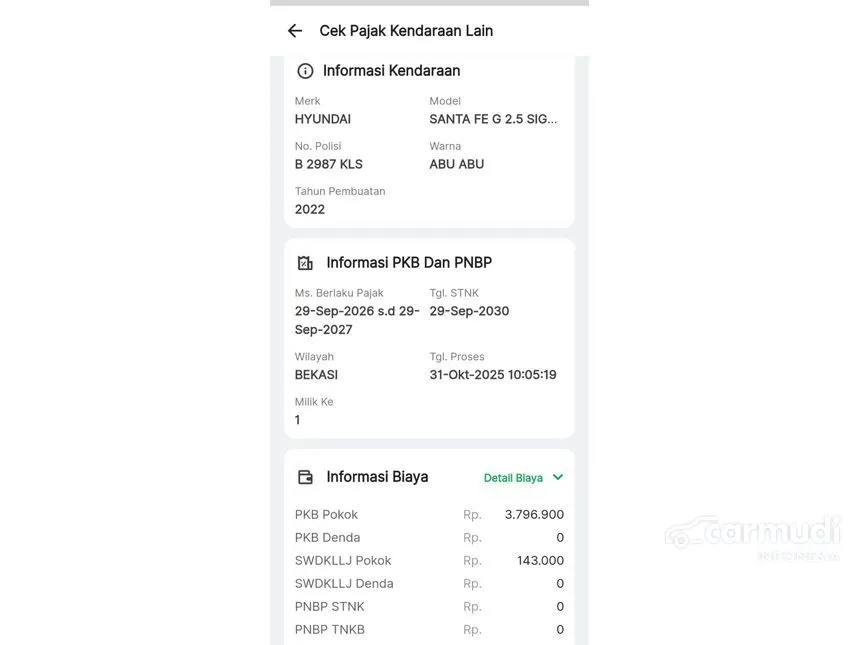Open the Detail Biaya link
This screenshot has height=645, width=860.
pos(513,478)
